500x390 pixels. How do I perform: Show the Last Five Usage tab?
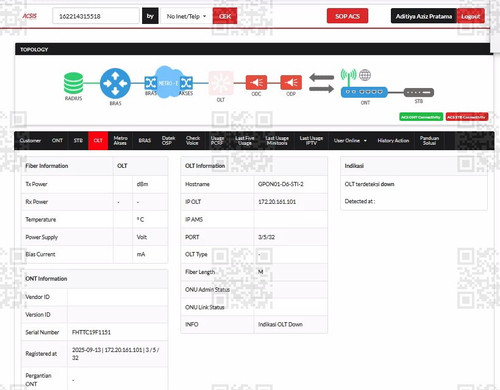pyautogui.click(x=245, y=141)
